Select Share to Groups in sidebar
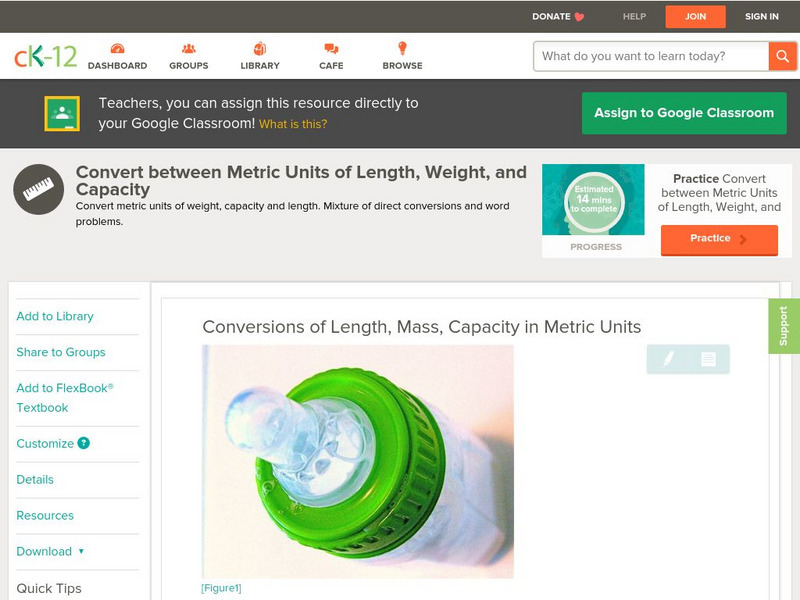Image resolution: width=800 pixels, height=600 pixels. coord(61,352)
